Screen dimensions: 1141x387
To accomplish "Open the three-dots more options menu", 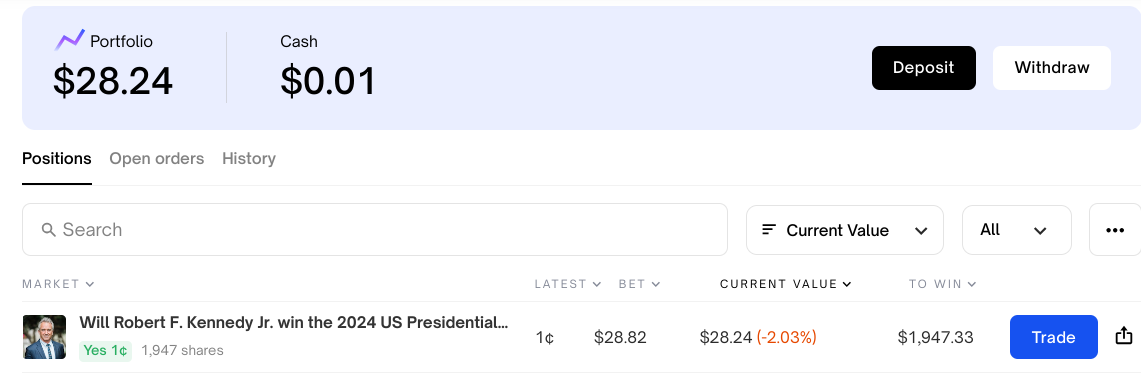I will 1115,231.
